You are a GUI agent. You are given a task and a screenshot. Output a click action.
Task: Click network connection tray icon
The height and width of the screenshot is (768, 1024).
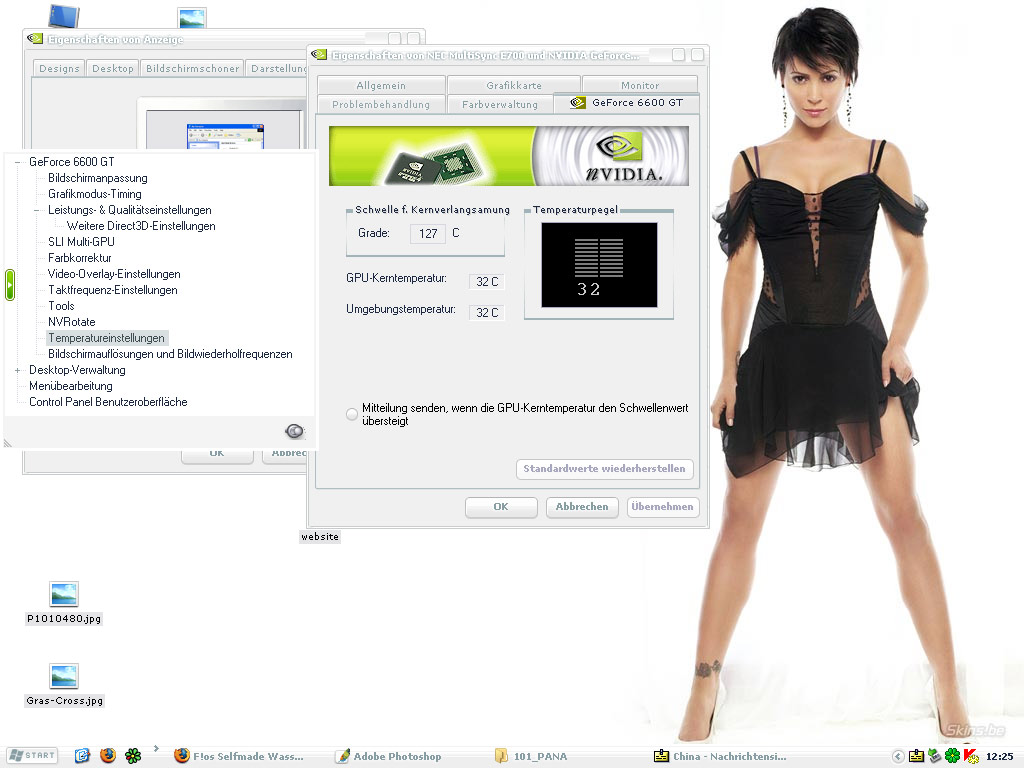click(x=935, y=756)
